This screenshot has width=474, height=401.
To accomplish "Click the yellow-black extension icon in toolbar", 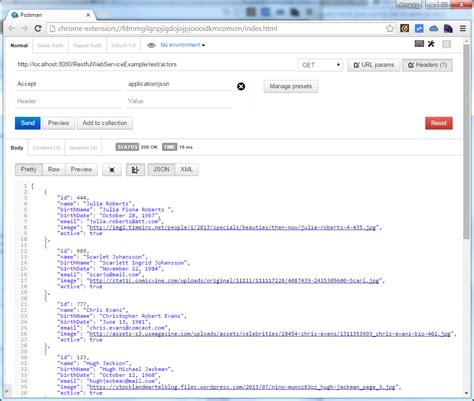I will tap(404, 28).
